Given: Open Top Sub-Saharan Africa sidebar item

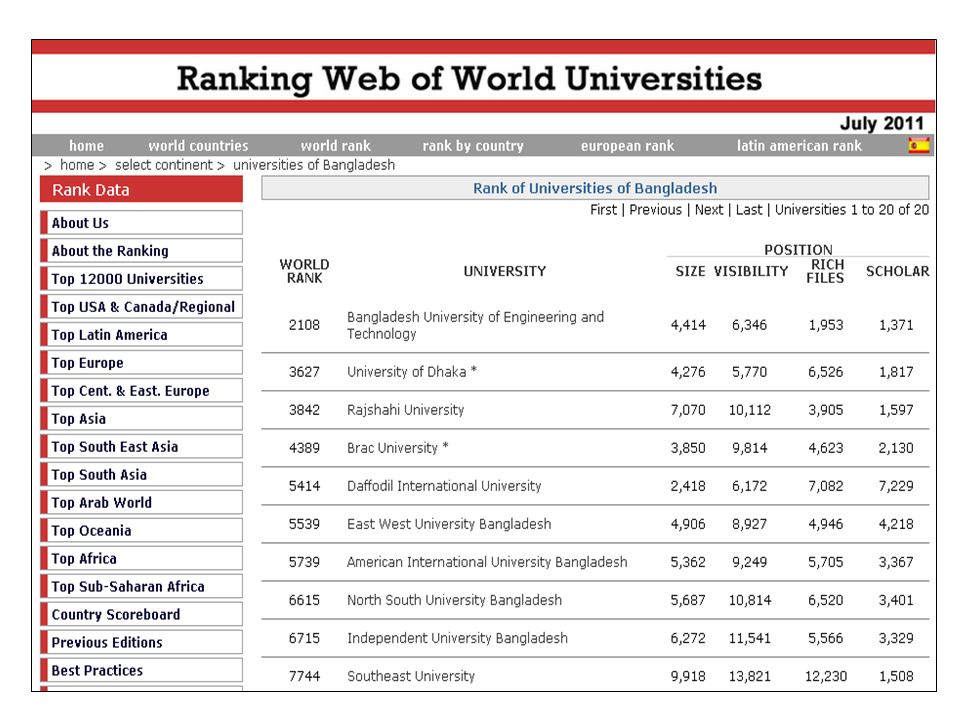Looking at the screenshot, I should coord(141,587).
